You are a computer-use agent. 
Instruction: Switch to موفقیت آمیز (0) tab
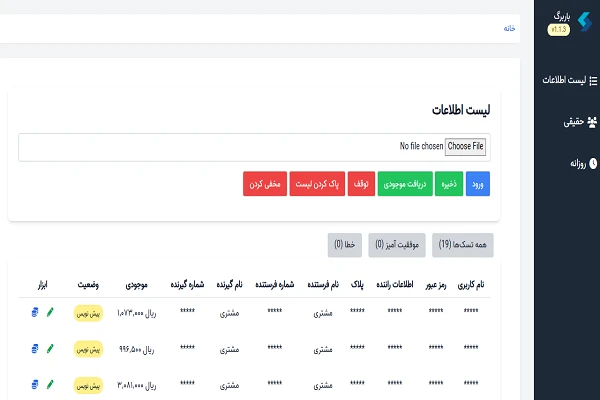[397, 243]
